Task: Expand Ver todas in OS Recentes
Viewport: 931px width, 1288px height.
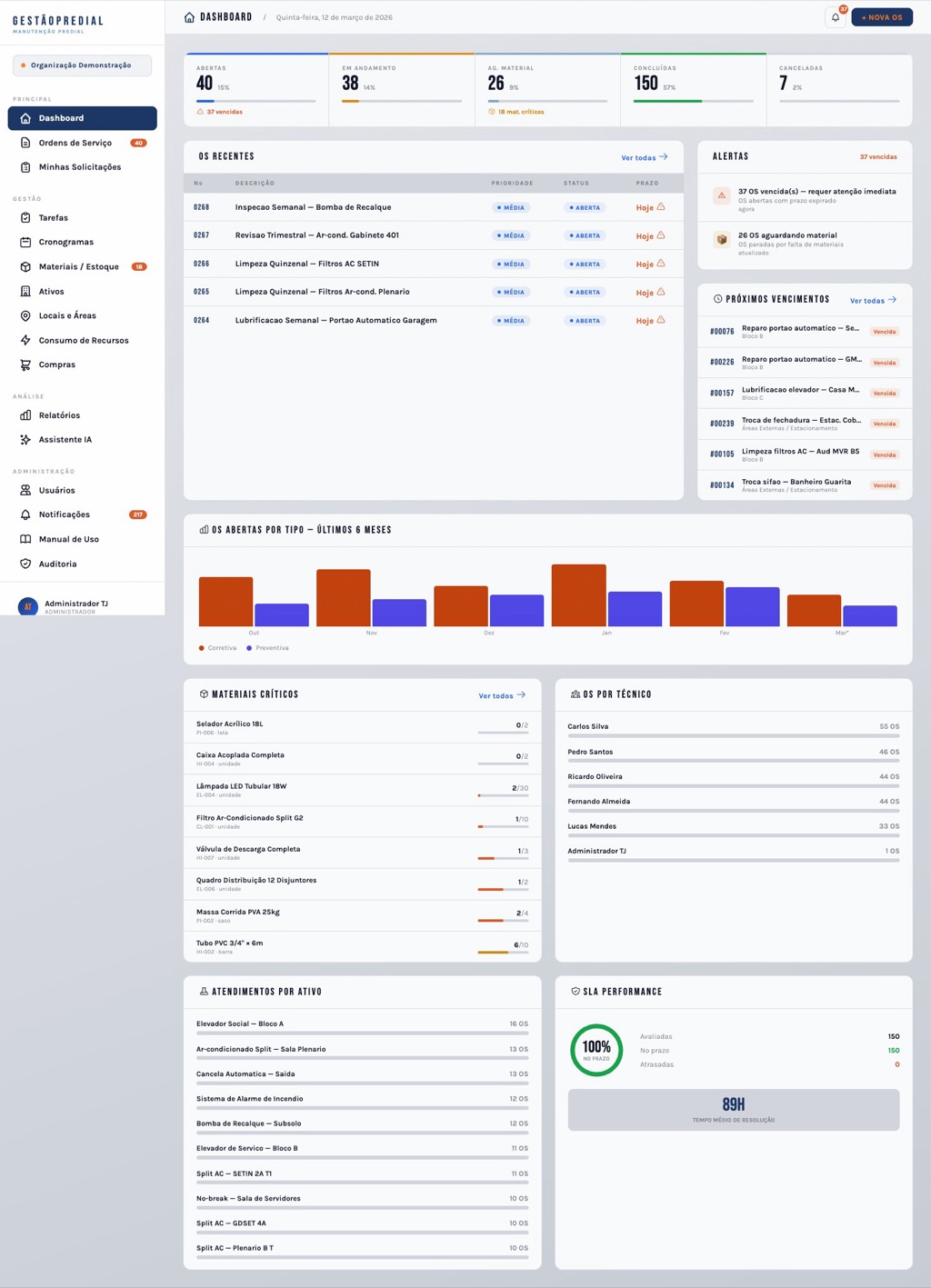Action: tap(644, 156)
